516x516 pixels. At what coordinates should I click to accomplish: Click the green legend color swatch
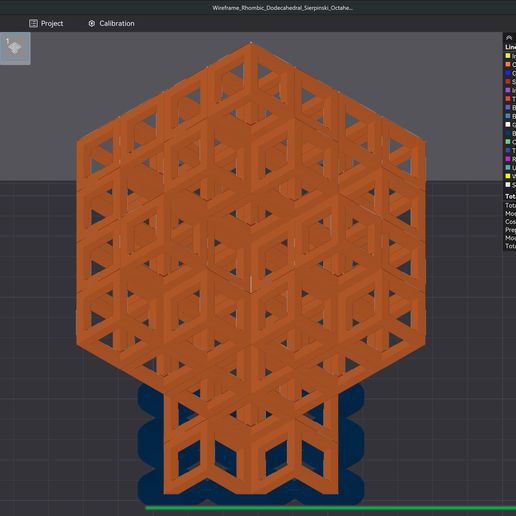click(x=508, y=142)
